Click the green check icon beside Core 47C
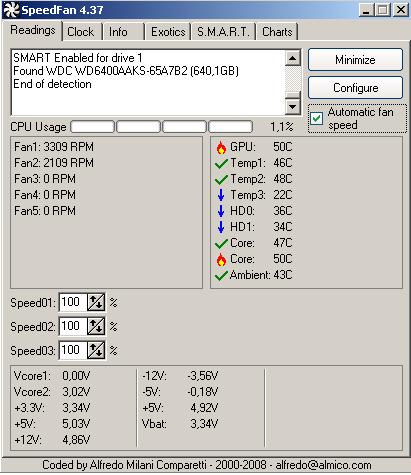Image resolution: width=411 pixels, height=475 pixels. pyautogui.click(x=221, y=243)
